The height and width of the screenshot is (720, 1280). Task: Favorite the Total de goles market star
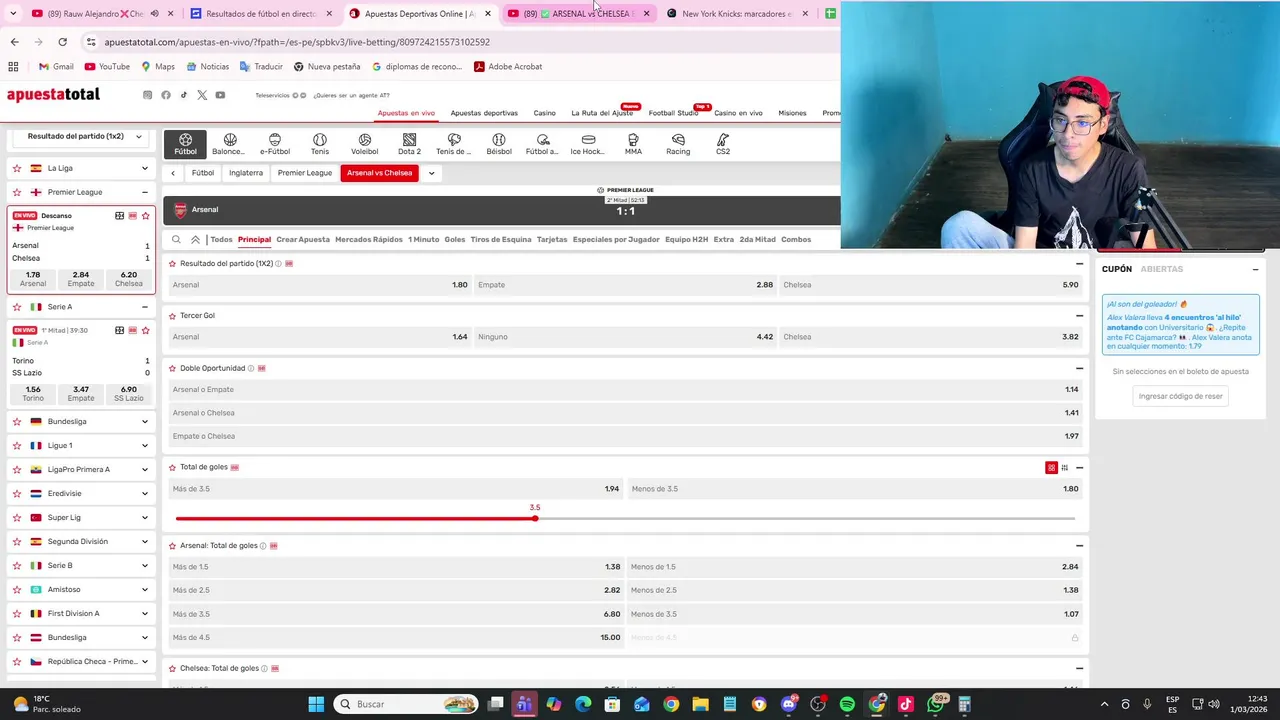click(172, 467)
